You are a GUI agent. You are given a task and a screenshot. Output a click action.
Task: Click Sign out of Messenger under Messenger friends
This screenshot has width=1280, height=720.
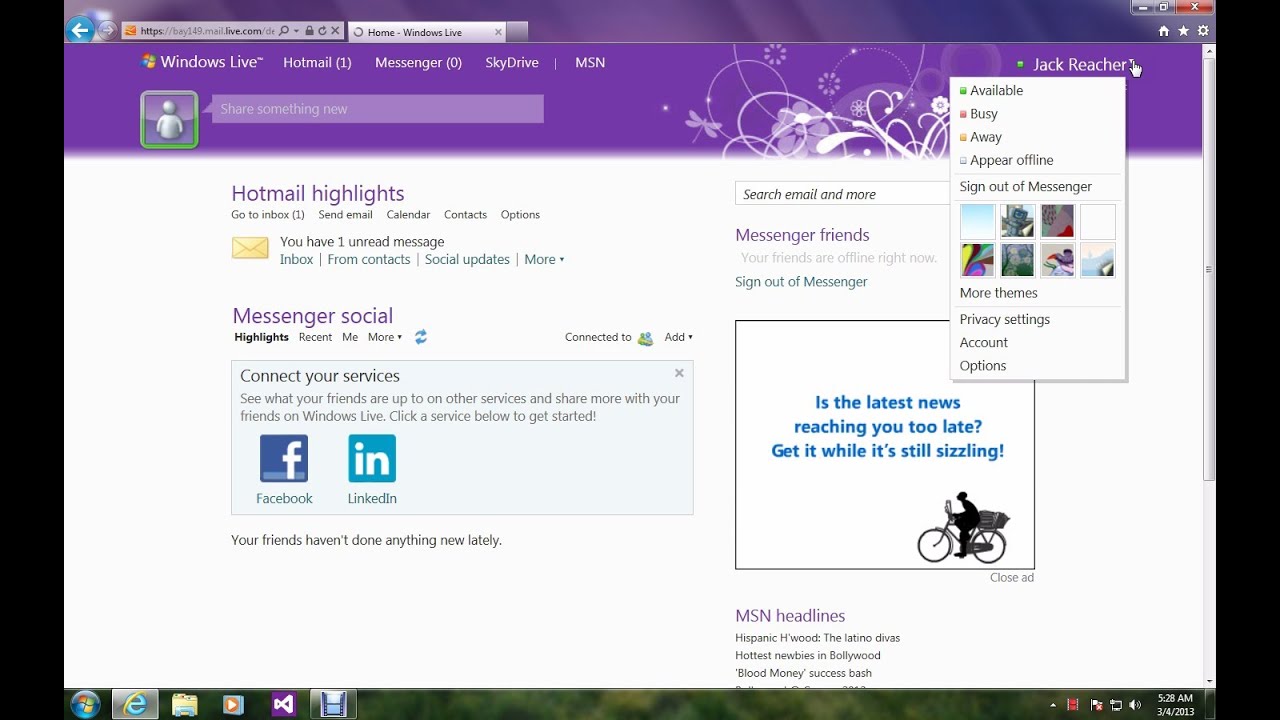pos(801,282)
